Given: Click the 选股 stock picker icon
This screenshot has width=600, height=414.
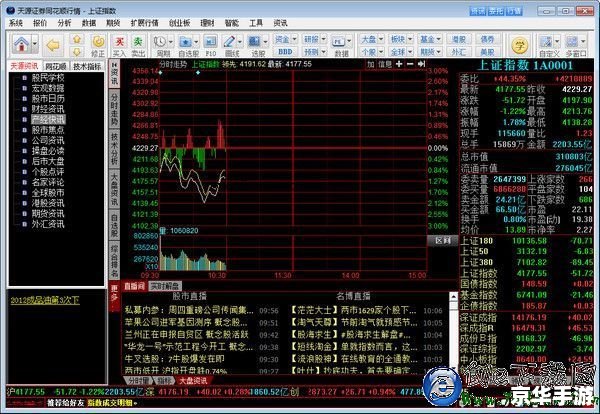Looking at the screenshot, I should pos(254,41).
